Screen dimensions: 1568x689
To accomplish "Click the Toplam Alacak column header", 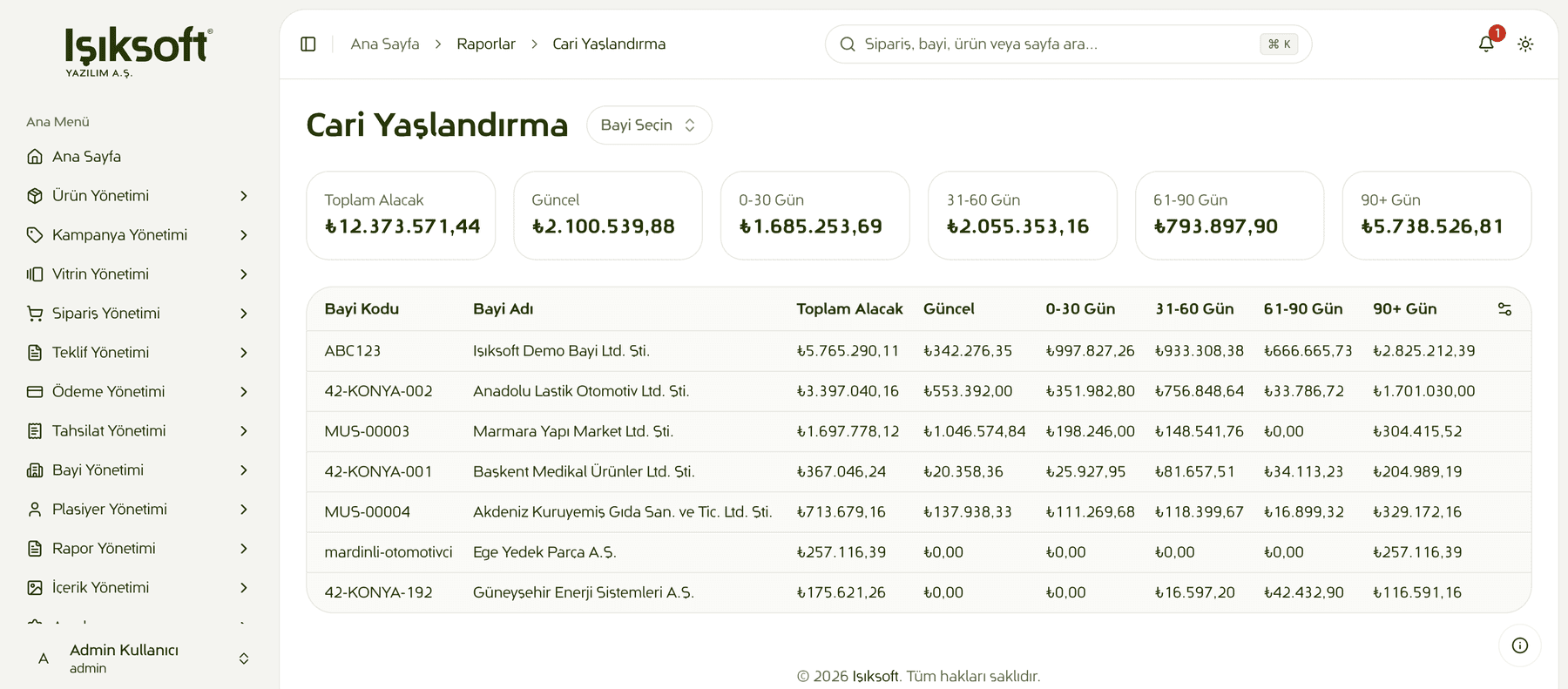I will (849, 309).
